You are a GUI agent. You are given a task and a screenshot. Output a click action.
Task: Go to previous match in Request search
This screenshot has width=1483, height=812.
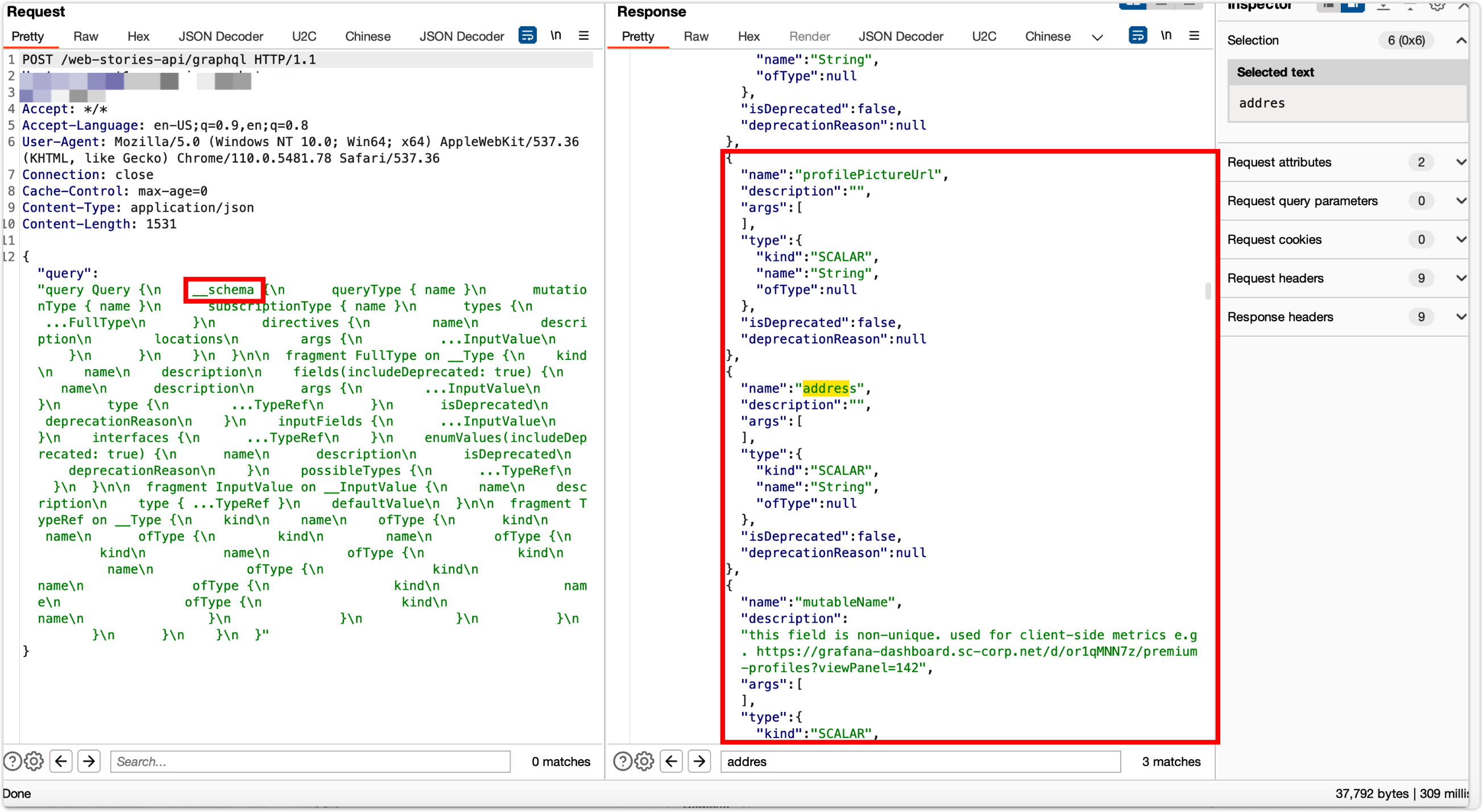coord(61,761)
